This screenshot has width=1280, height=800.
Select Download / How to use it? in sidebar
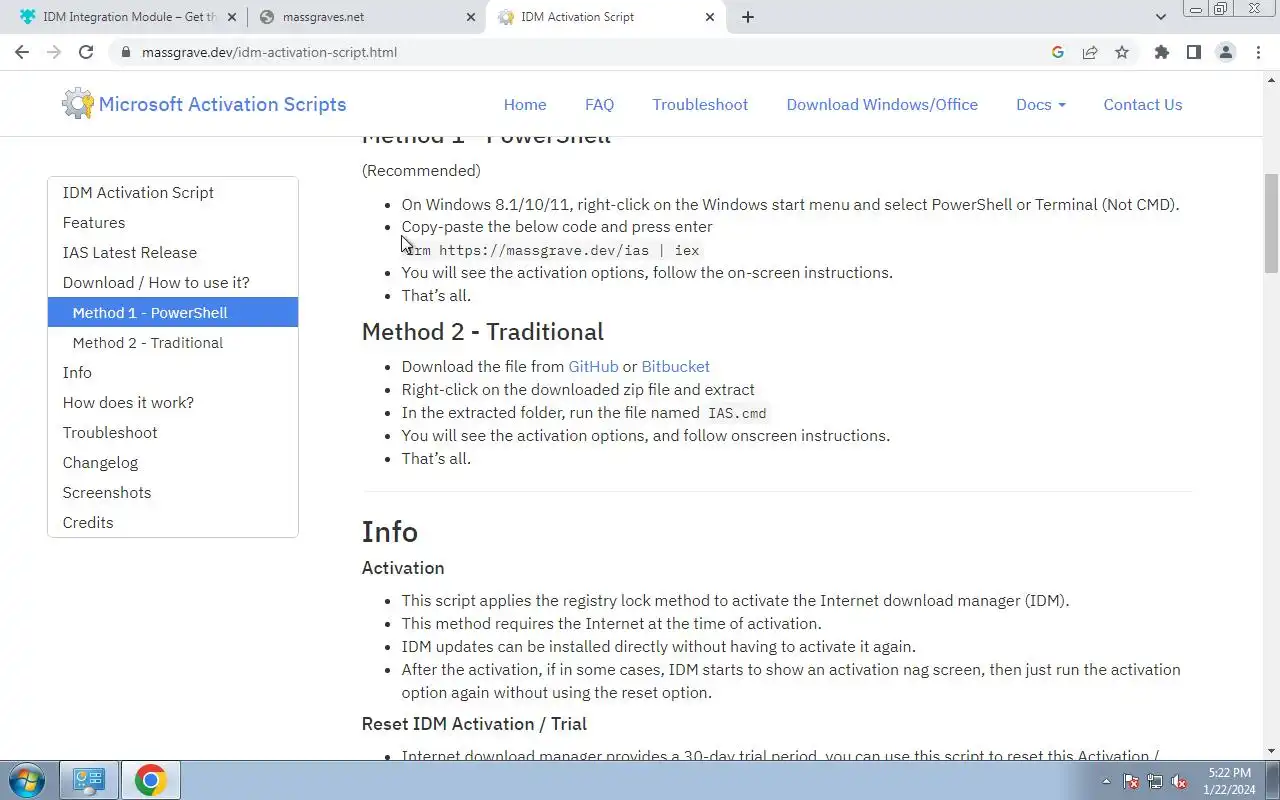(x=173, y=282)
